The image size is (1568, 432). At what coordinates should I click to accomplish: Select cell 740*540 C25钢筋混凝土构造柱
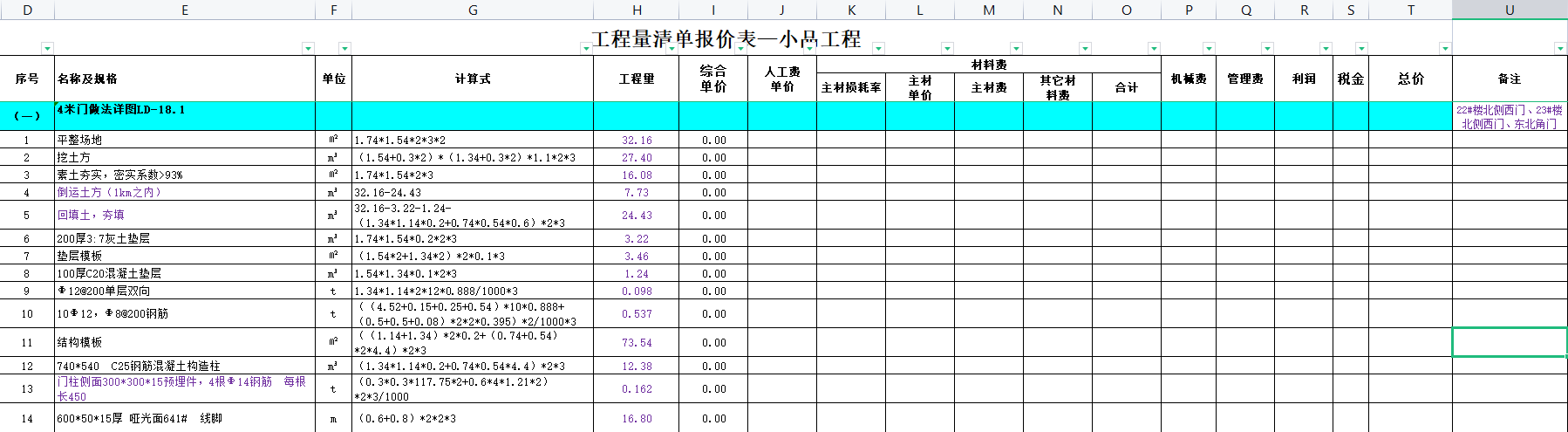pos(185,366)
